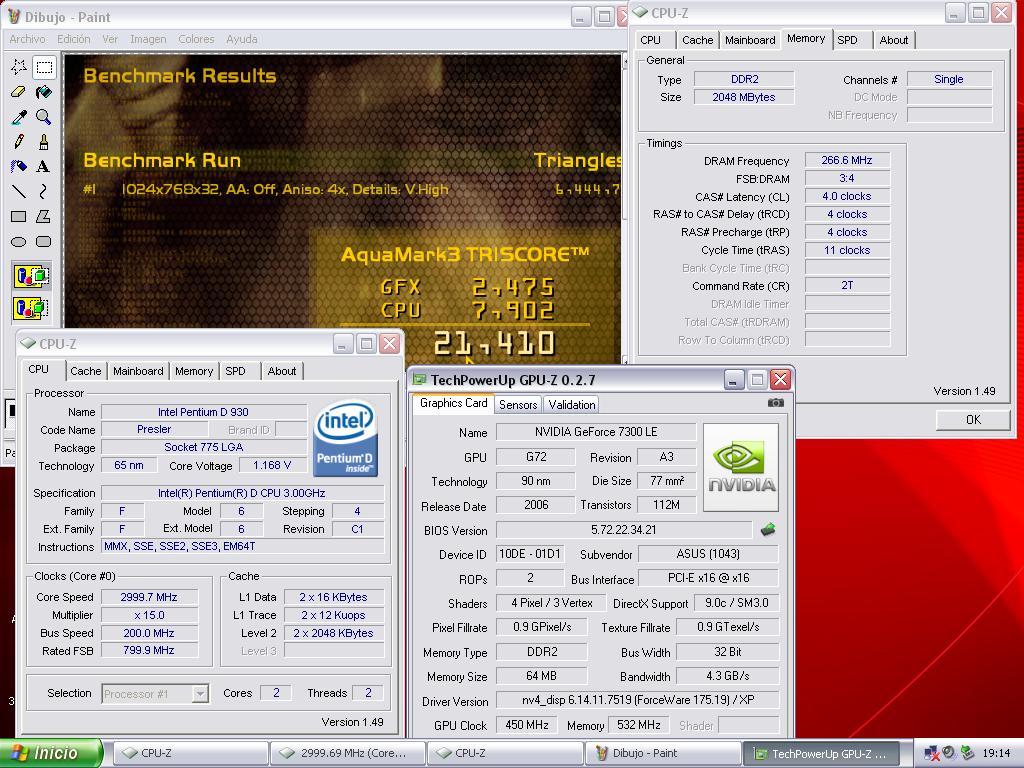Image resolution: width=1024 pixels, height=768 pixels.
Task: Open the 2999.69 MHz taskbar item
Action: [347, 753]
